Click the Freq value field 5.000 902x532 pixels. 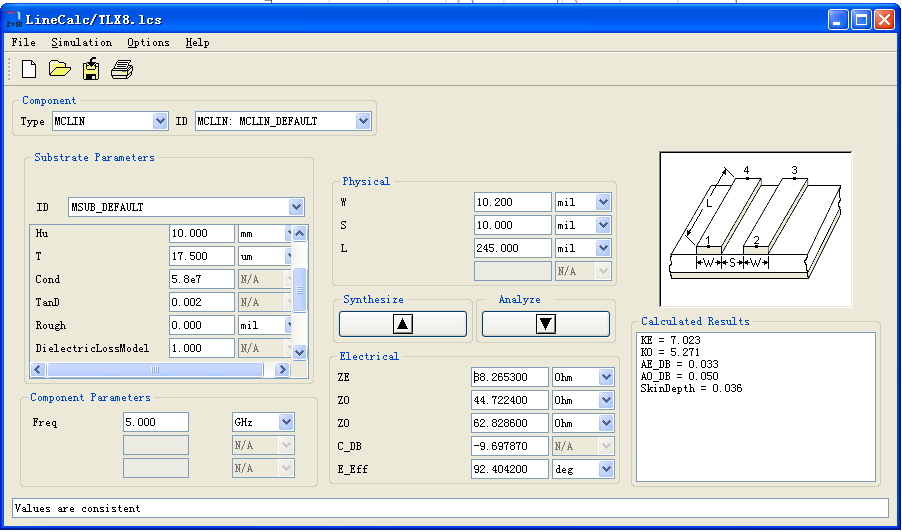click(x=156, y=422)
